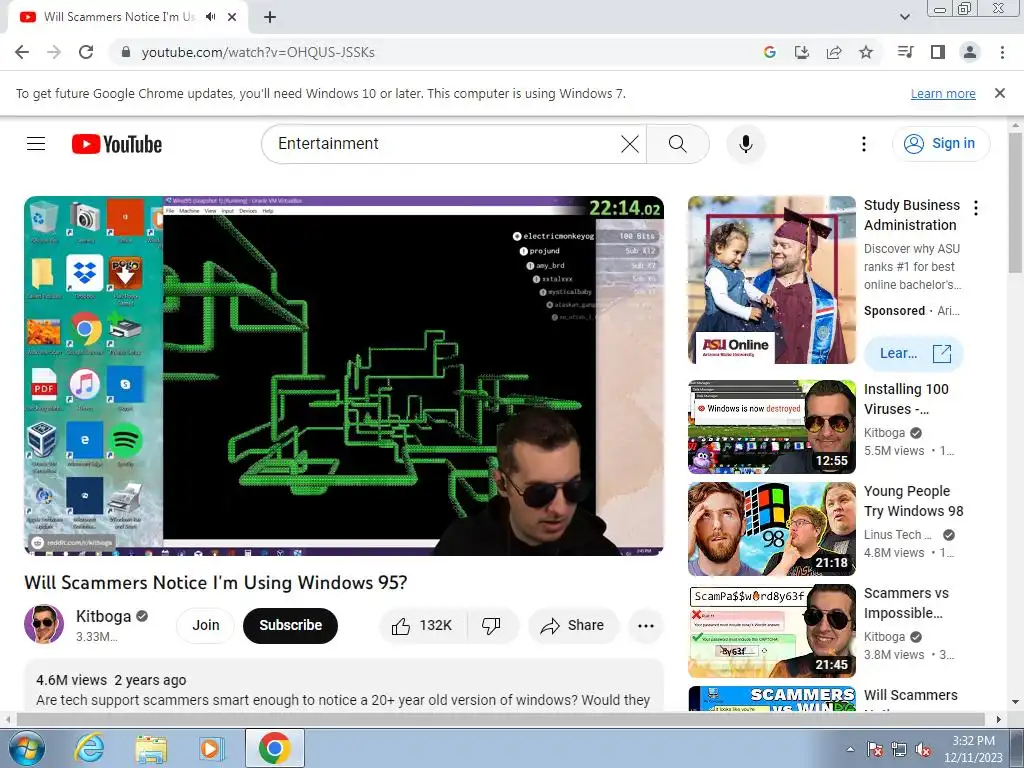The image size is (1024, 768).
Task: Share this page from address bar
Action: [833, 52]
